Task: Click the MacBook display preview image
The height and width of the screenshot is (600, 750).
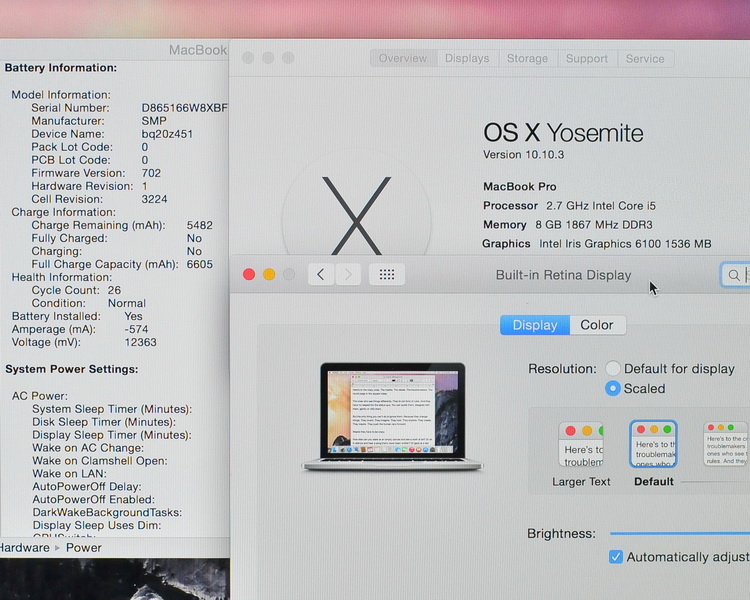Action: click(x=392, y=416)
